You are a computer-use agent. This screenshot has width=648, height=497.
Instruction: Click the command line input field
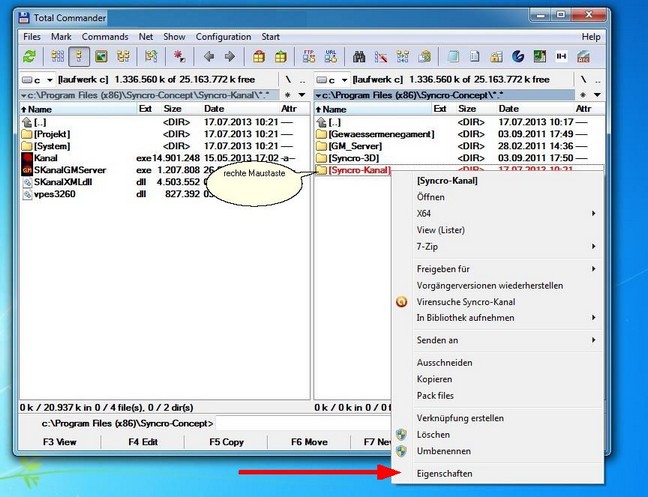pyautogui.click(x=304, y=423)
